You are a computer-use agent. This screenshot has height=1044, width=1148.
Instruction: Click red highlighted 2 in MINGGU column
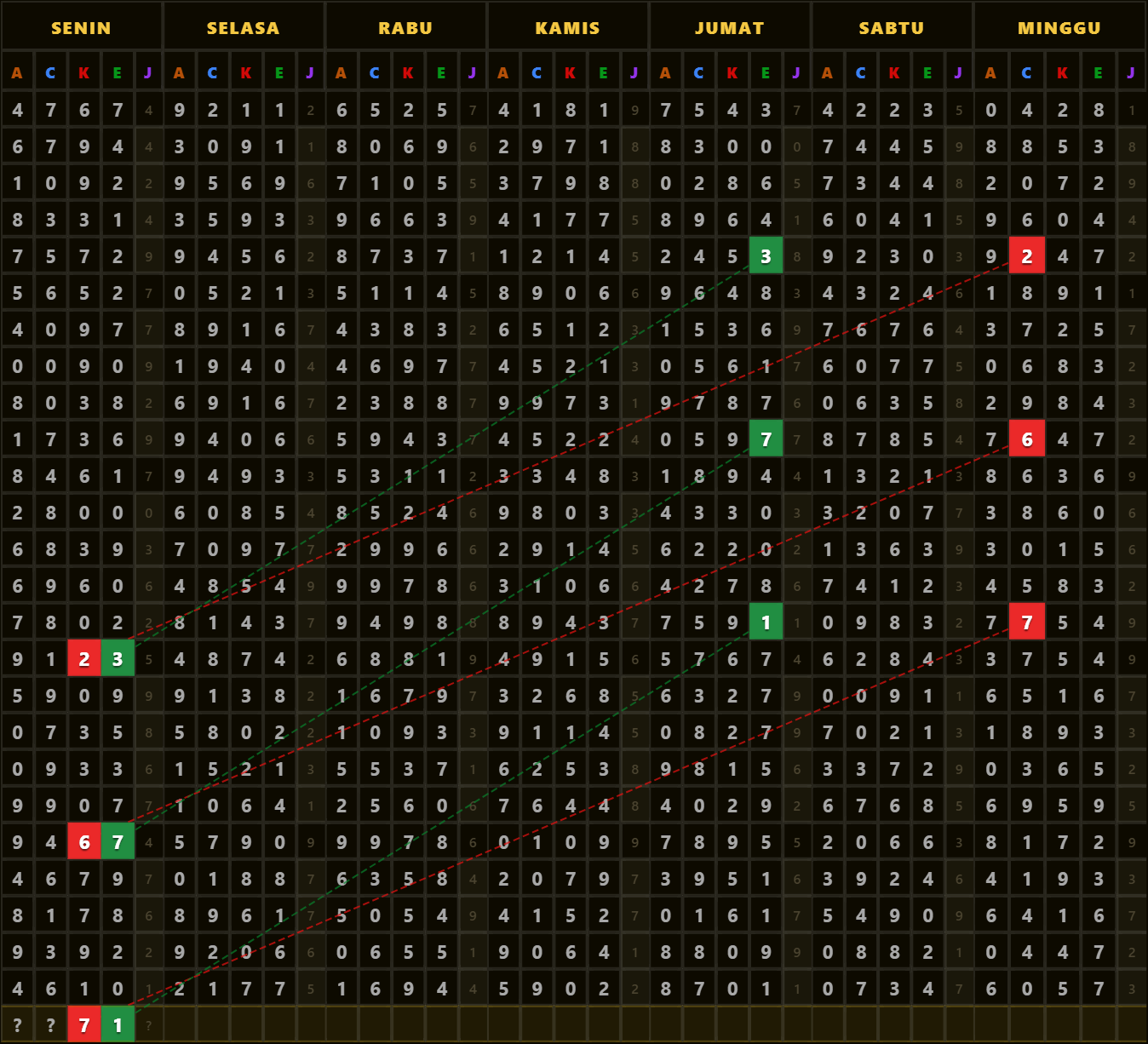1027,256
